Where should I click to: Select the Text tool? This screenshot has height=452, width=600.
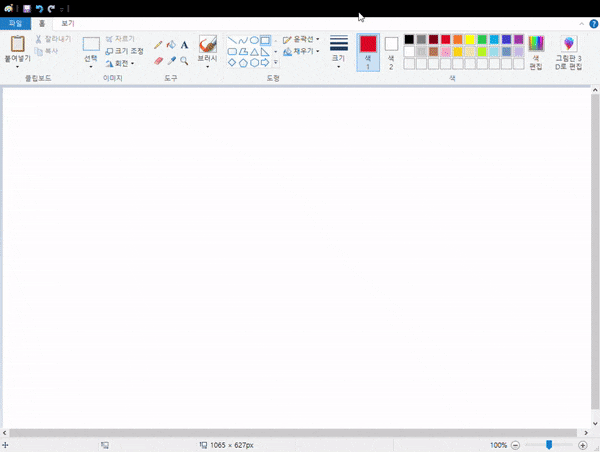pyautogui.click(x=184, y=45)
